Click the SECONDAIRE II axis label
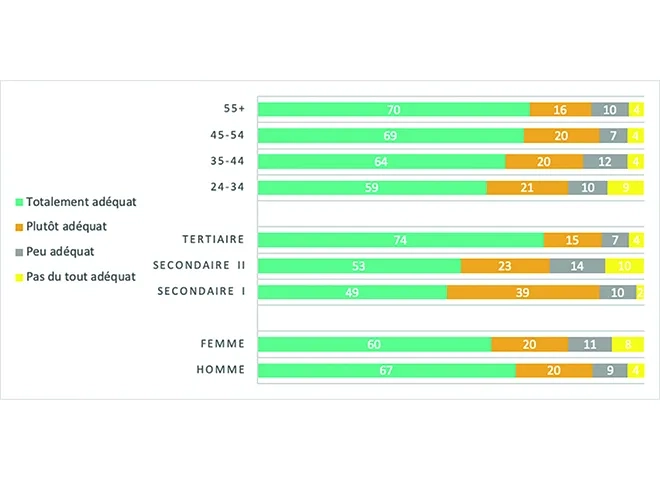 pos(199,266)
